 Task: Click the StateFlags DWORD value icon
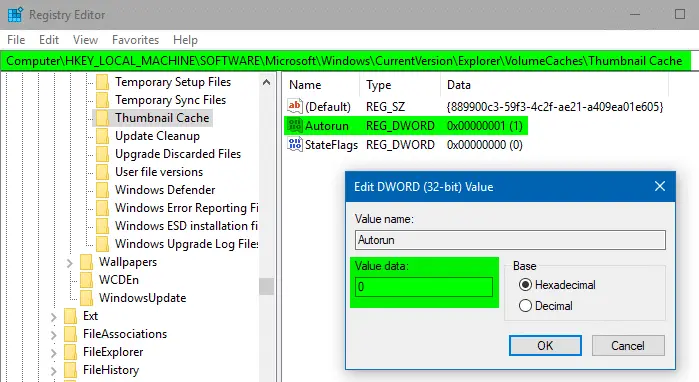pyautogui.click(x=295, y=144)
